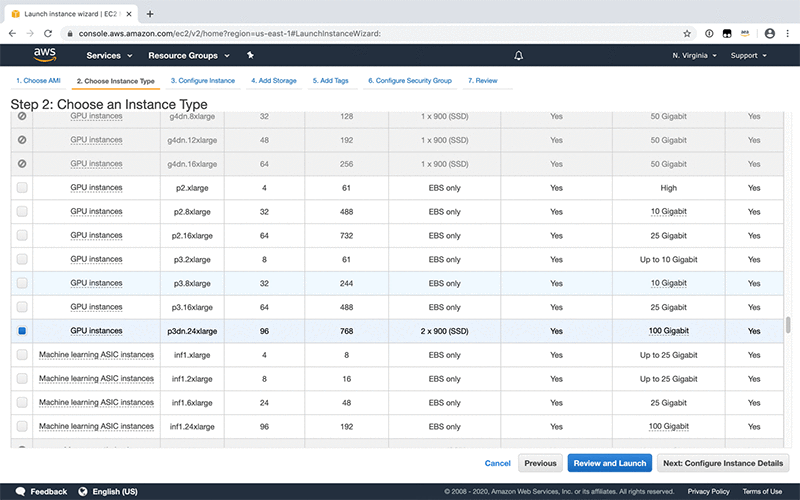The image size is (800, 500).
Task: Click 2 x 900 (SSD) storage cell
Action: [444, 331]
